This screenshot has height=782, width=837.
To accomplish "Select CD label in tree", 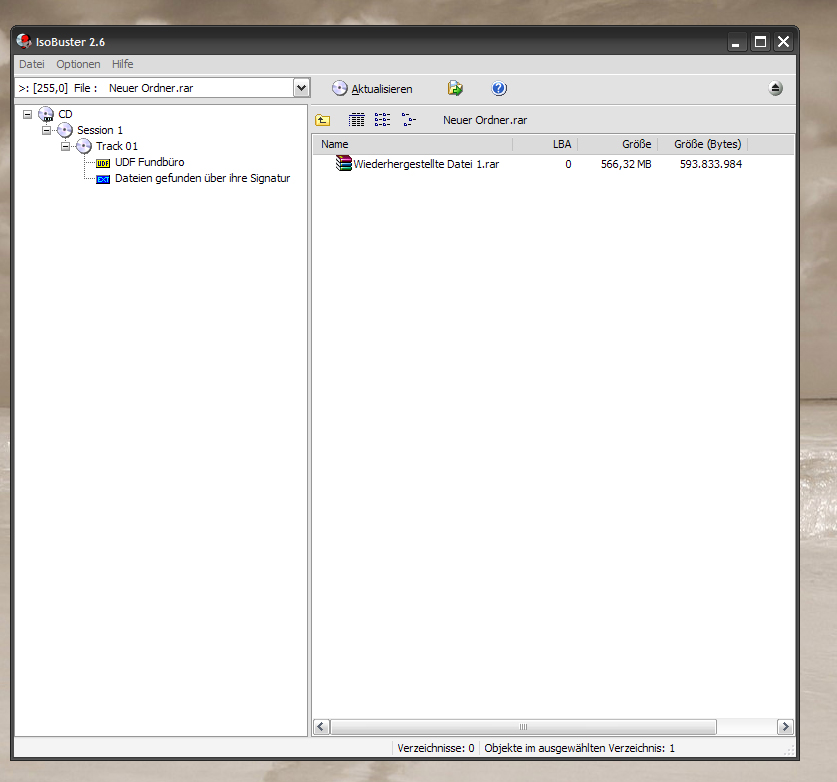I will coord(65,114).
